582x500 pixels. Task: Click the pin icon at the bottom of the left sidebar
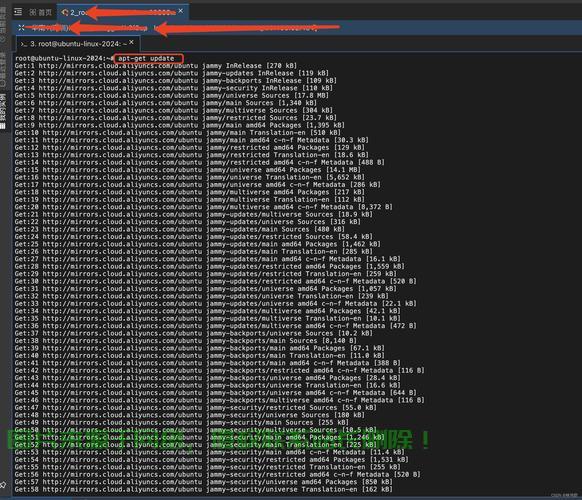click(x=3, y=485)
